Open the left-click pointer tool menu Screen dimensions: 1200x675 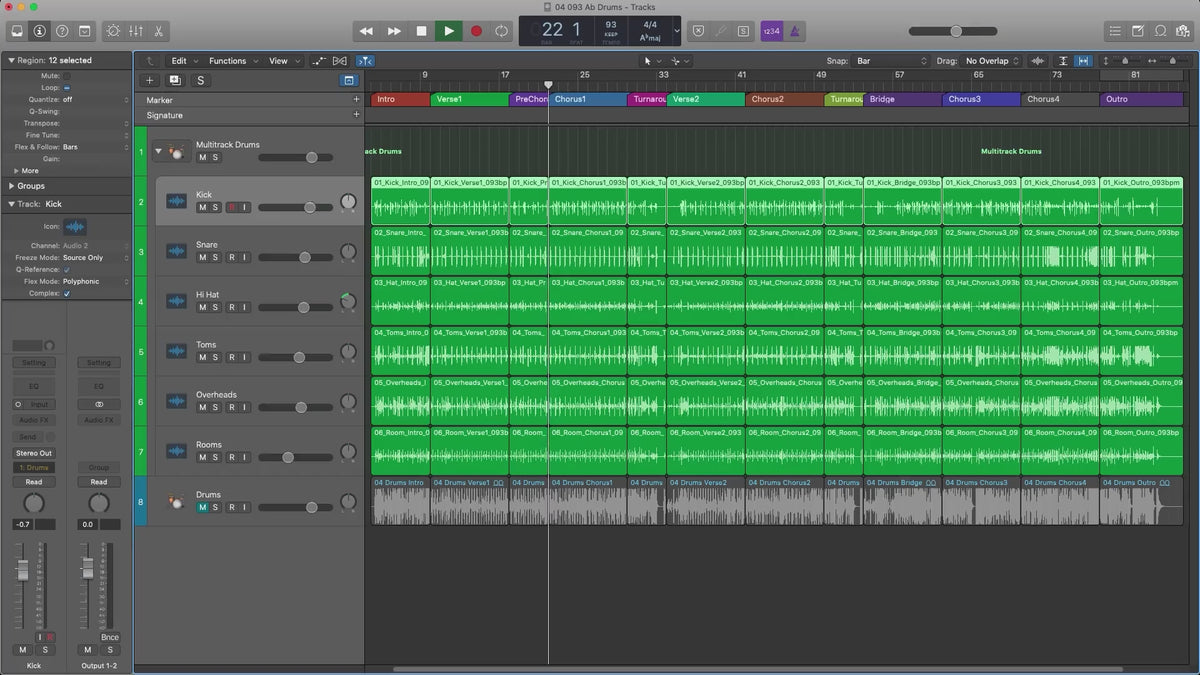coord(651,61)
